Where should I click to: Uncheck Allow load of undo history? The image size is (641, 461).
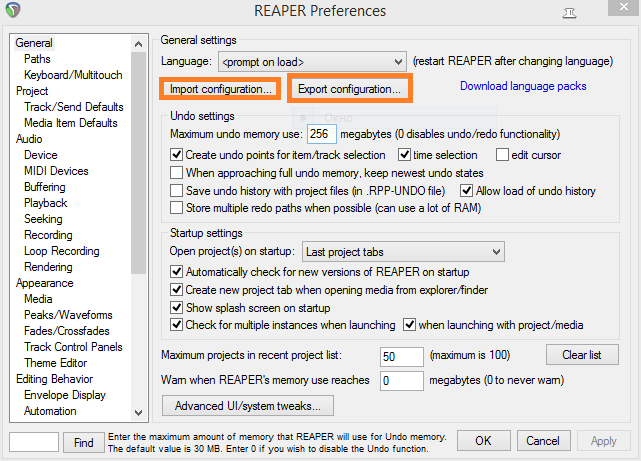(x=467, y=191)
